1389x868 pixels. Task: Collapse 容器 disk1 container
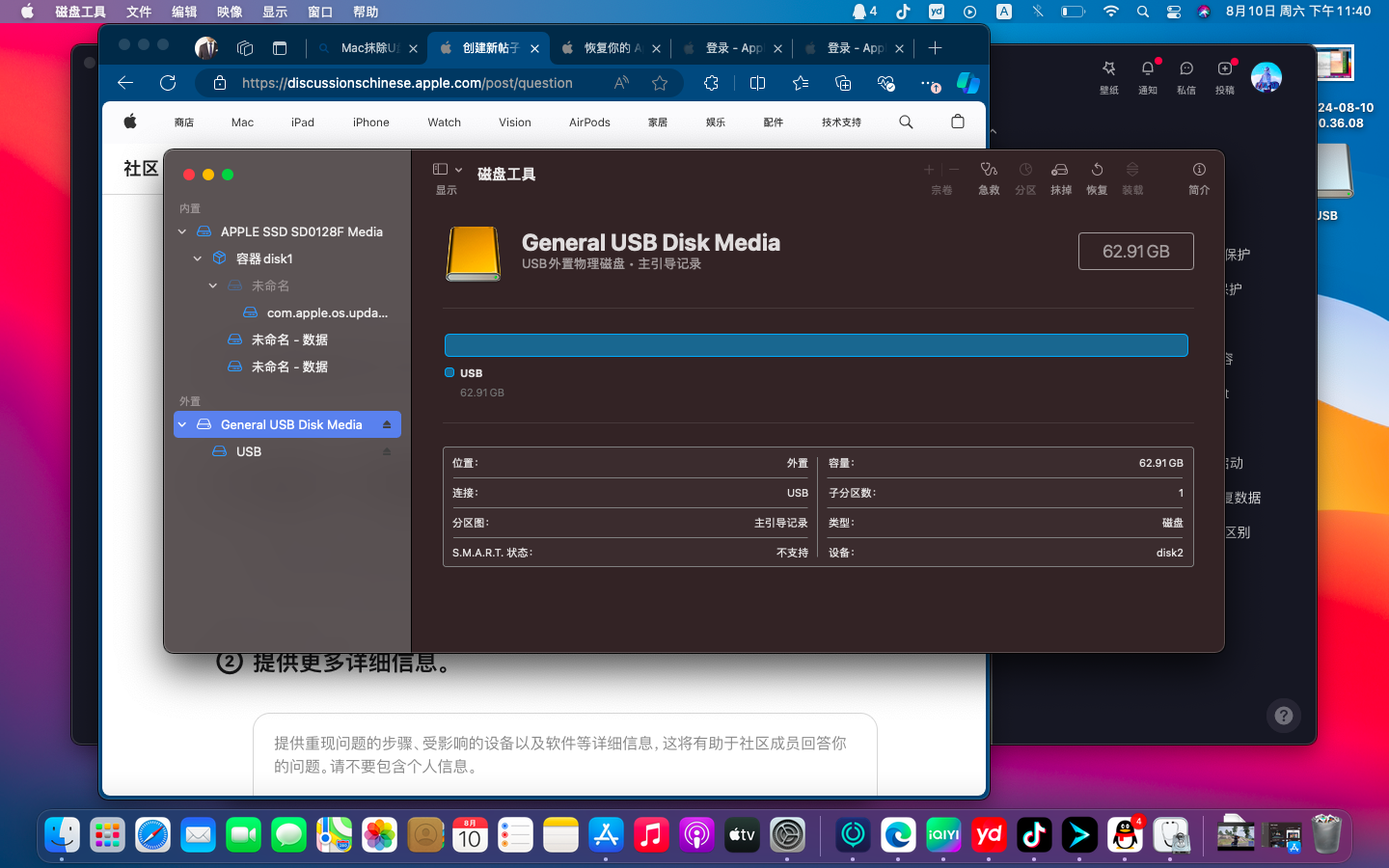click(198, 258)
